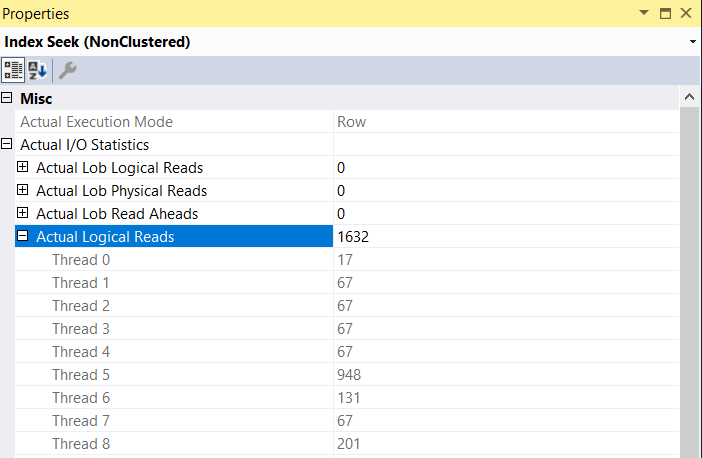The image size is (702, 458).
Task: Click the Categorized view icon
Action: coord(13,70)
